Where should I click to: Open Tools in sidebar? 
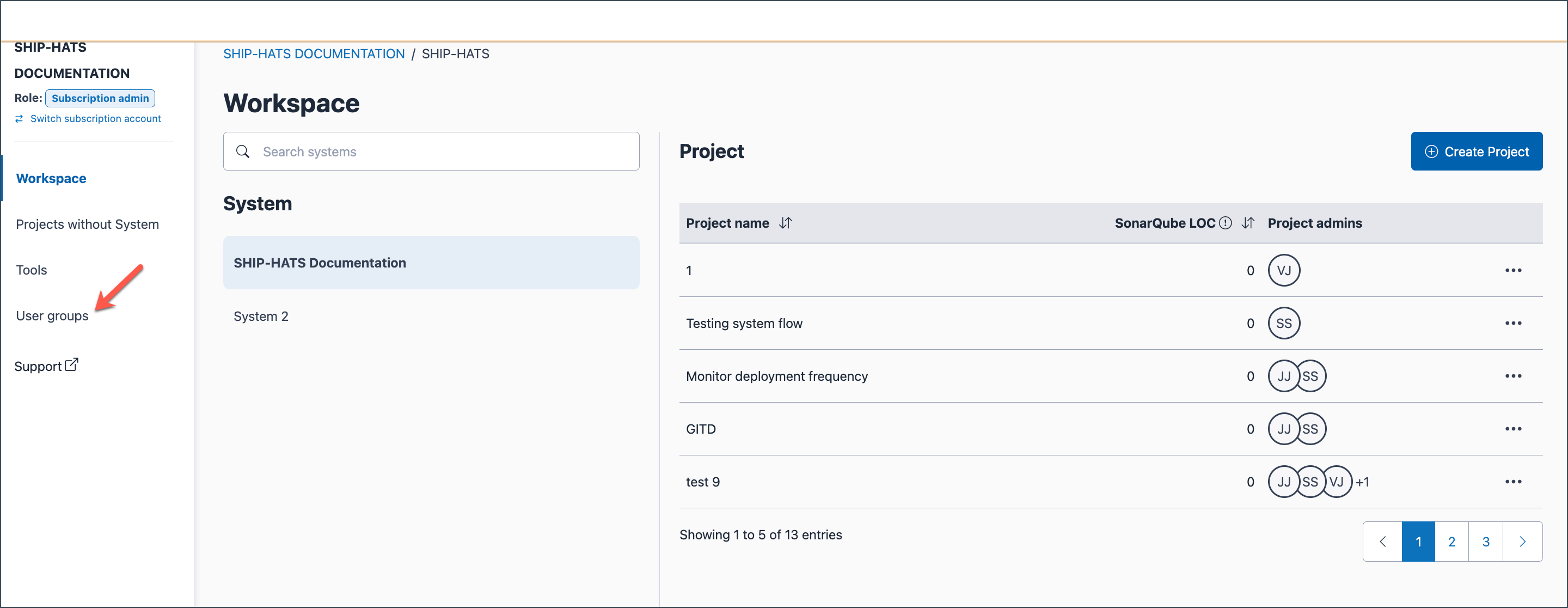[31, 270]
